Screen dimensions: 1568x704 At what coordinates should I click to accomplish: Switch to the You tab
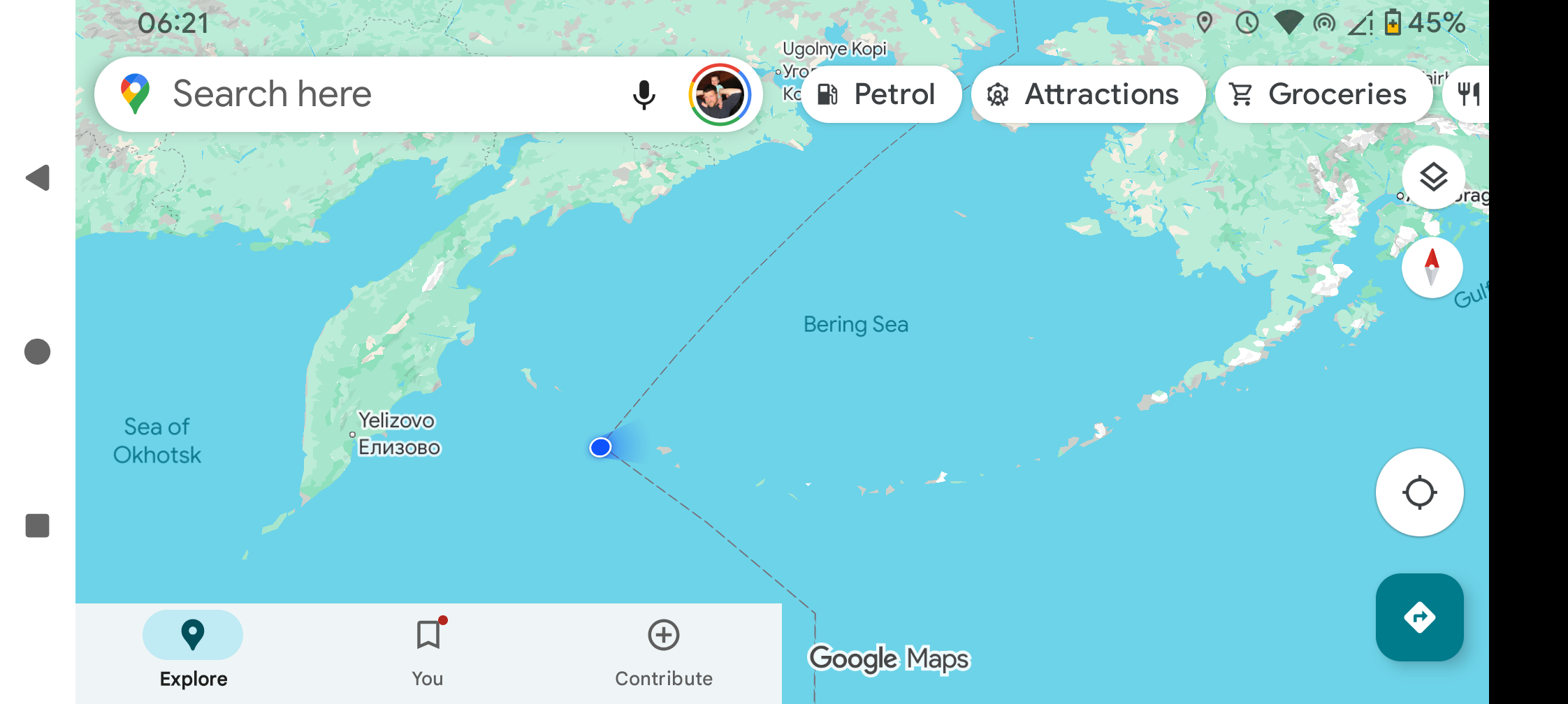(x=428, y=653)
